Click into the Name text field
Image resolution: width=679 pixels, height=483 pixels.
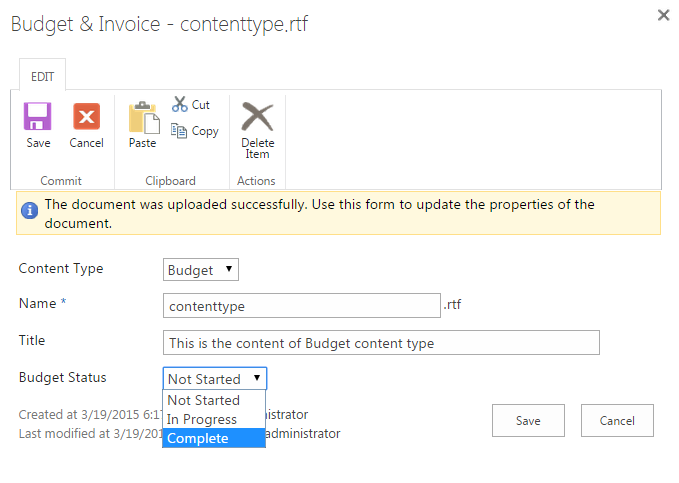pyautogui.click(x=301, y=306)
